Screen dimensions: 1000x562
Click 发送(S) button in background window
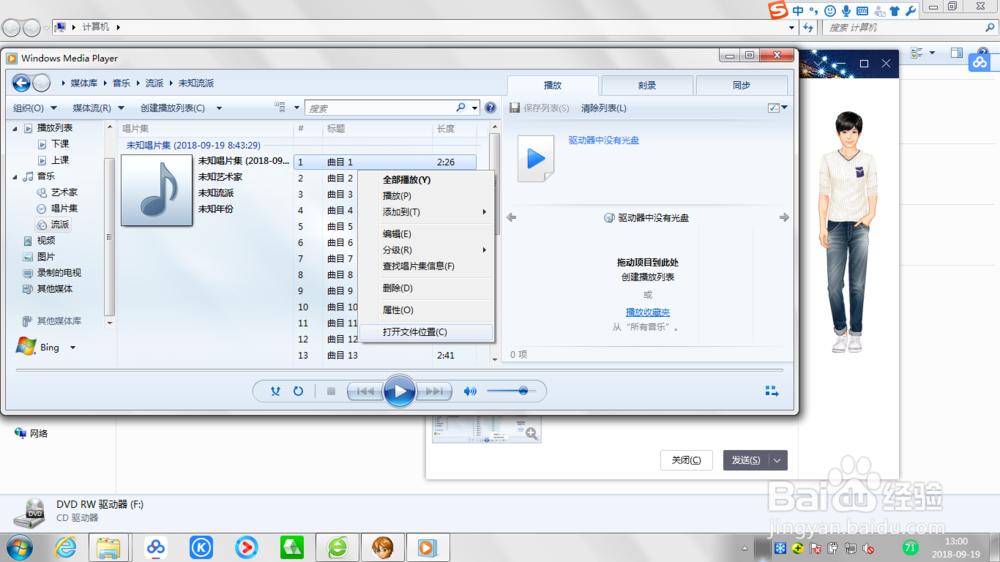pyautogui.click(x=746, y=460)
